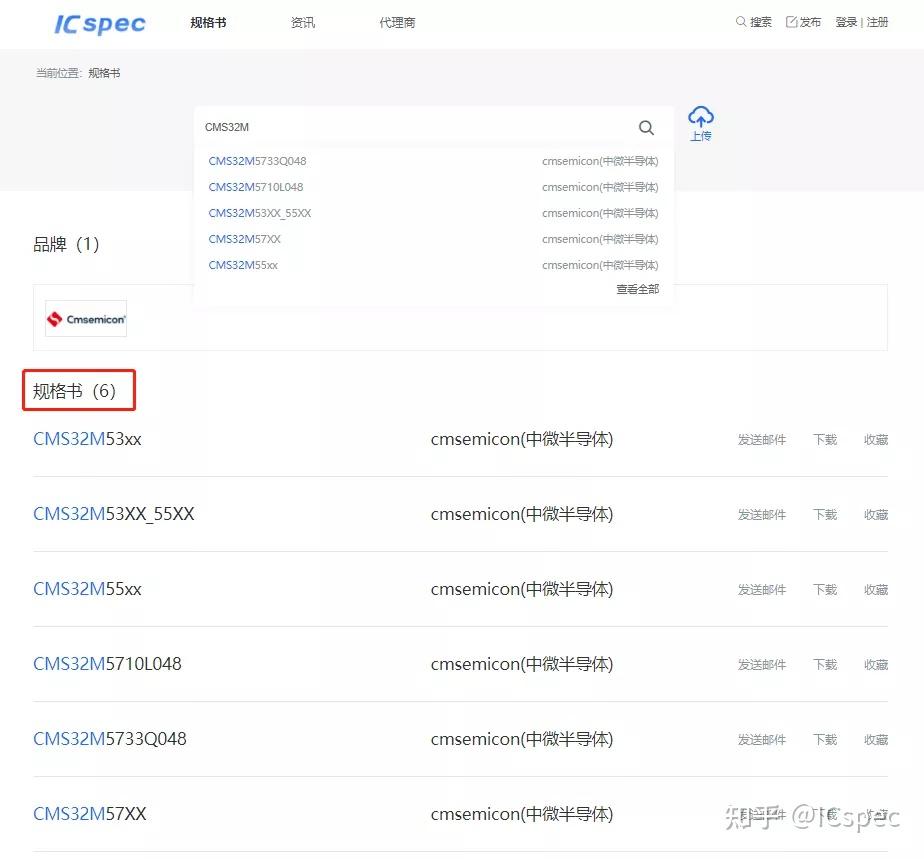
Task: Toggle 收藏 favorite for CMS32M5710L048
Action: pos(875,664)
